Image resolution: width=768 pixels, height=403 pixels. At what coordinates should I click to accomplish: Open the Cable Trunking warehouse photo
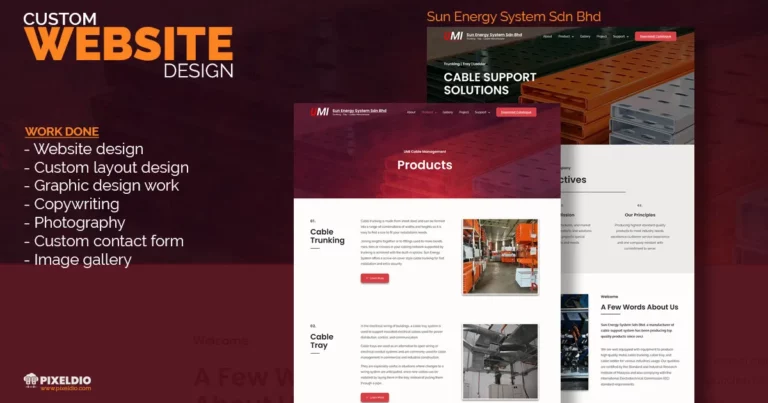(x=500, y=257)
